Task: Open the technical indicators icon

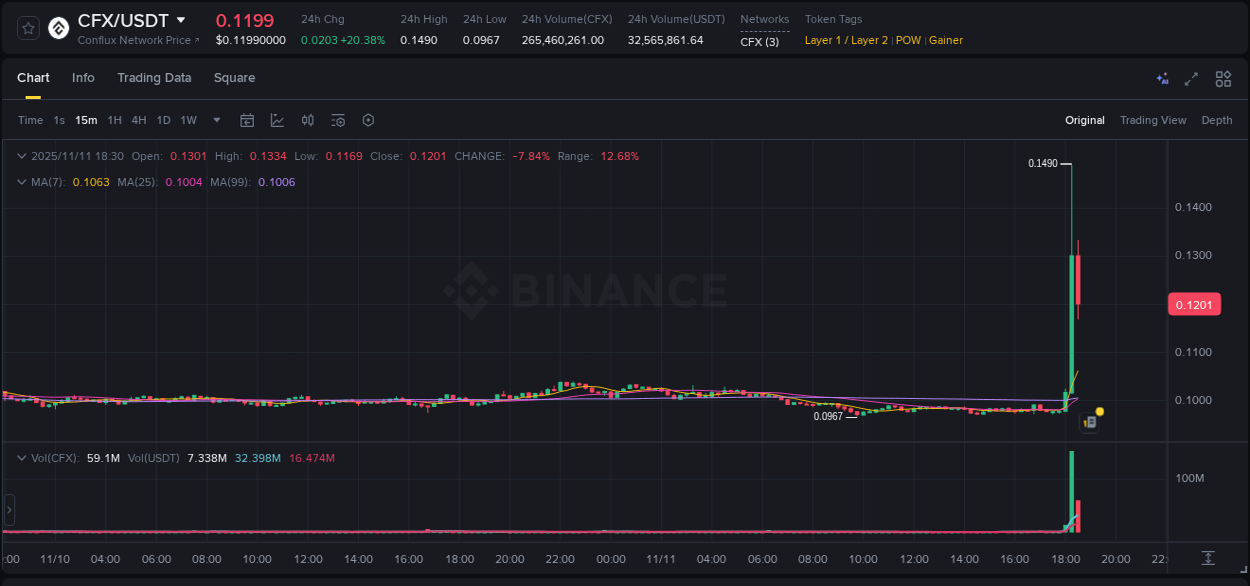Action: pyautogui.click(x=307, y=120)
